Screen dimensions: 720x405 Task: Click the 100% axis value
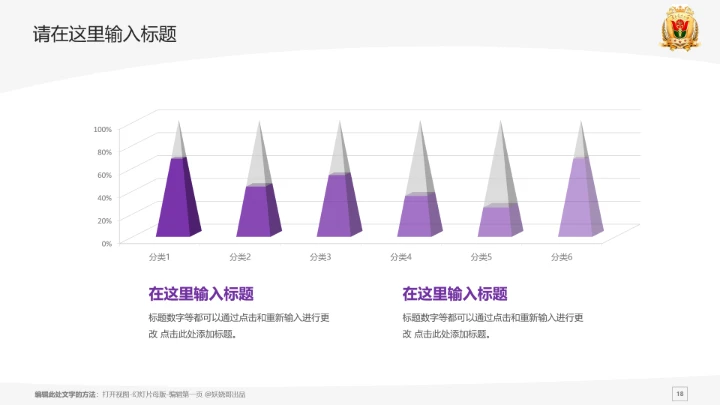tap(102, 129)
